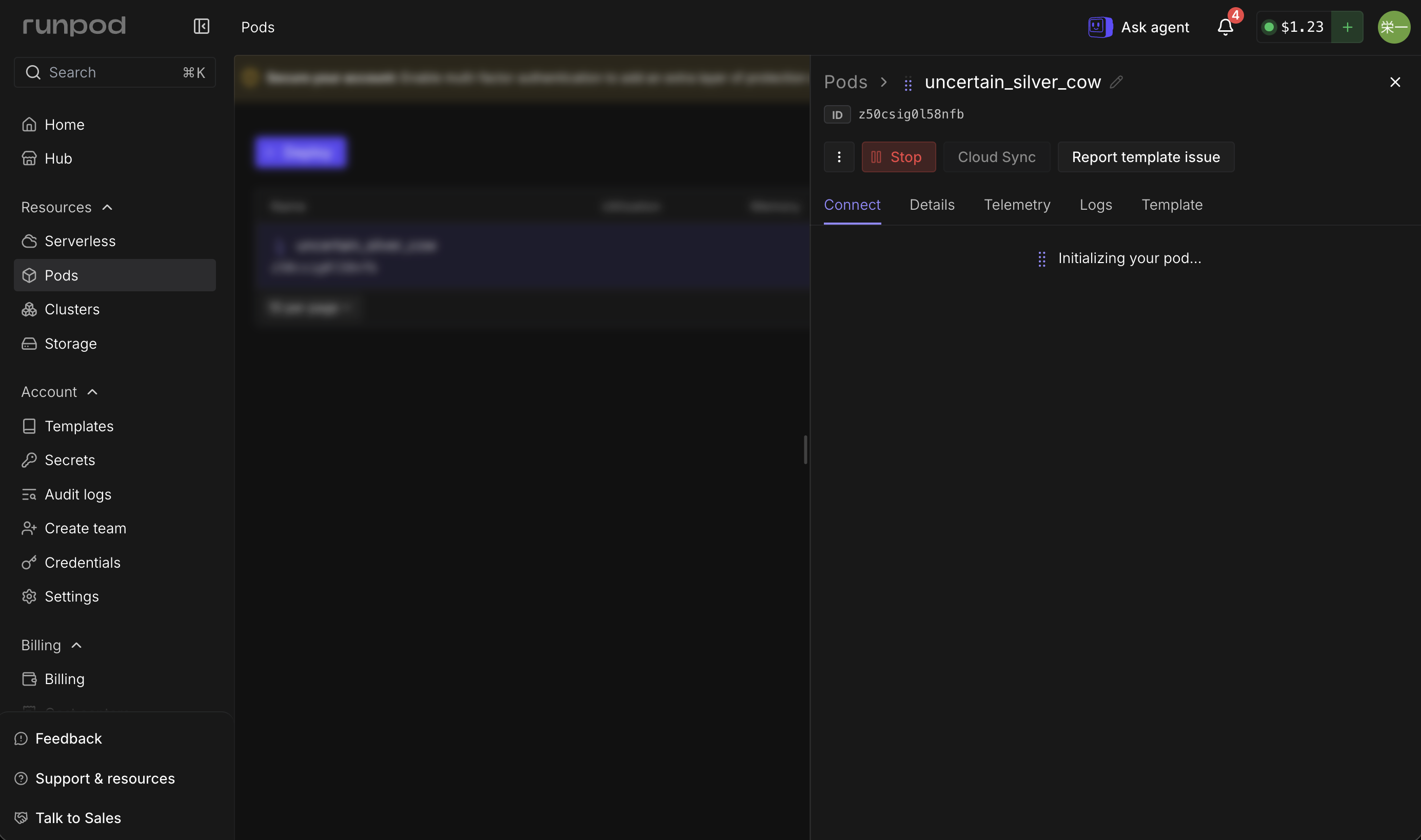Open Audit logs
This screenshot has width=1421, height=840.
click(x=115, y=494)
